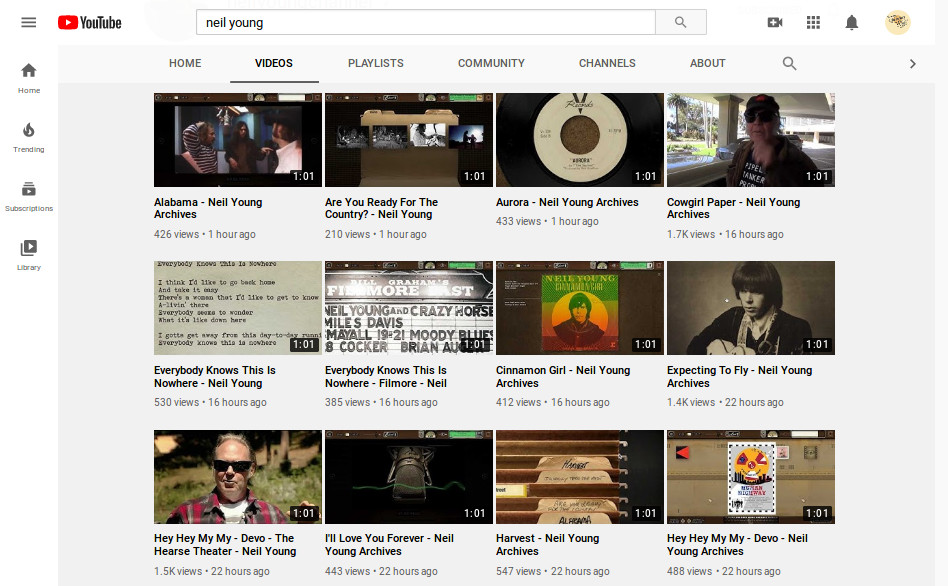Open the I'll Love You Forever thumbnail

(409, 477)
